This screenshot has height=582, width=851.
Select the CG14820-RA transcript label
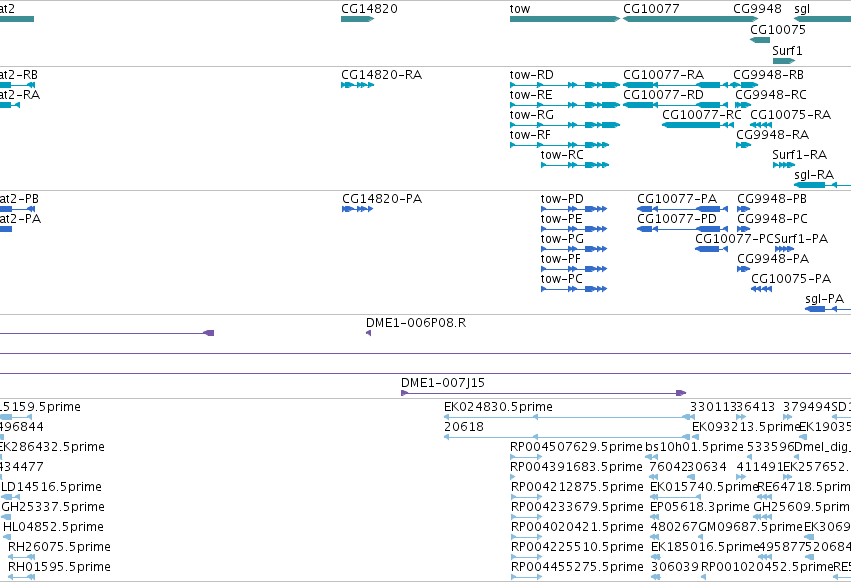pyautogui.click(x=381, y=75)
